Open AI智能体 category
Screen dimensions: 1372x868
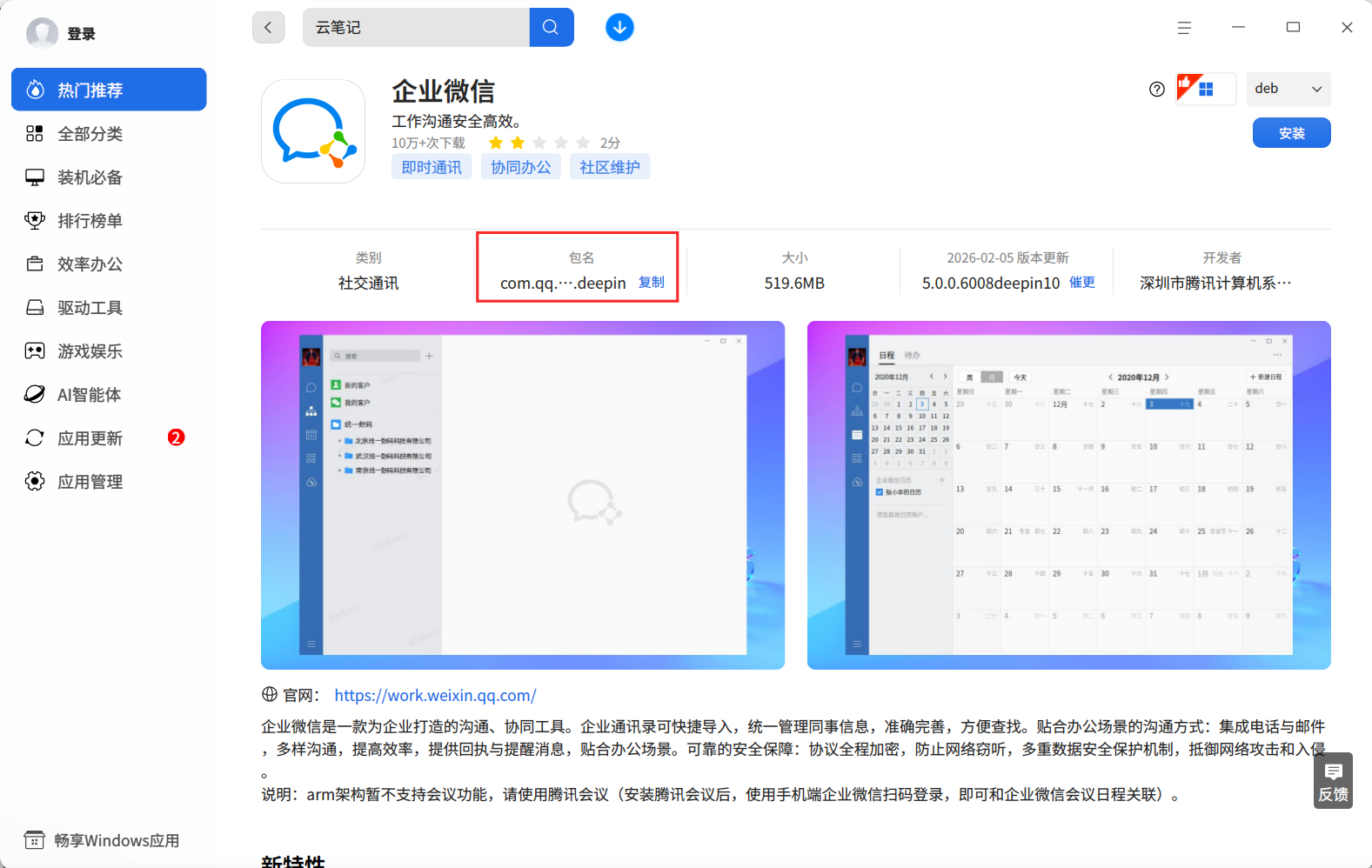click(x=109, y=394)
